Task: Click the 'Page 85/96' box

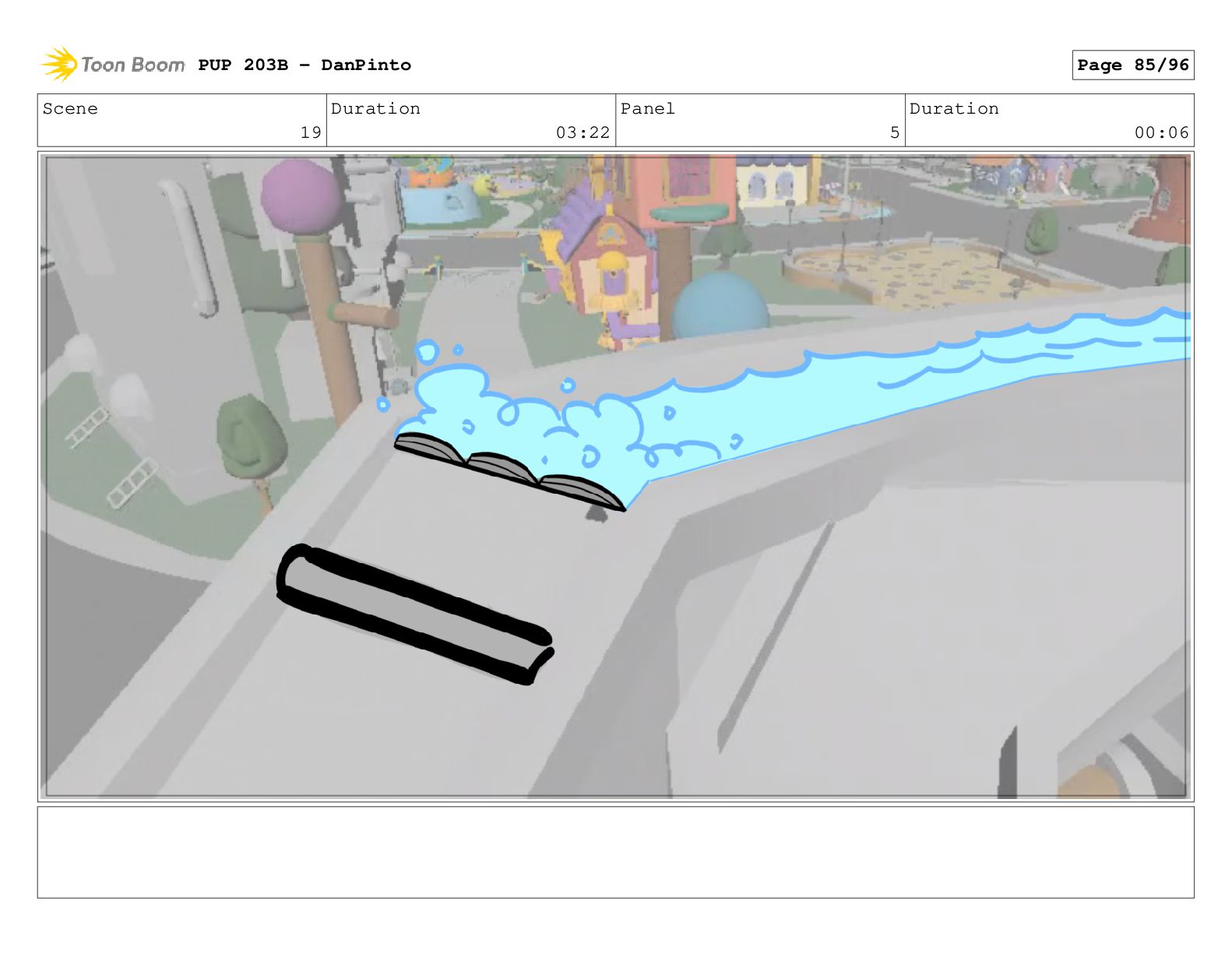Action: [x=1133, y=65]
